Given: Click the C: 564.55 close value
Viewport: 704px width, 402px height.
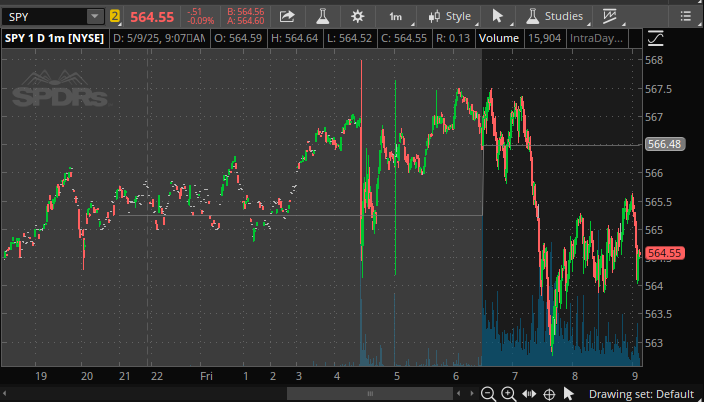Looking at the screenshot, I should coord(404,39).
